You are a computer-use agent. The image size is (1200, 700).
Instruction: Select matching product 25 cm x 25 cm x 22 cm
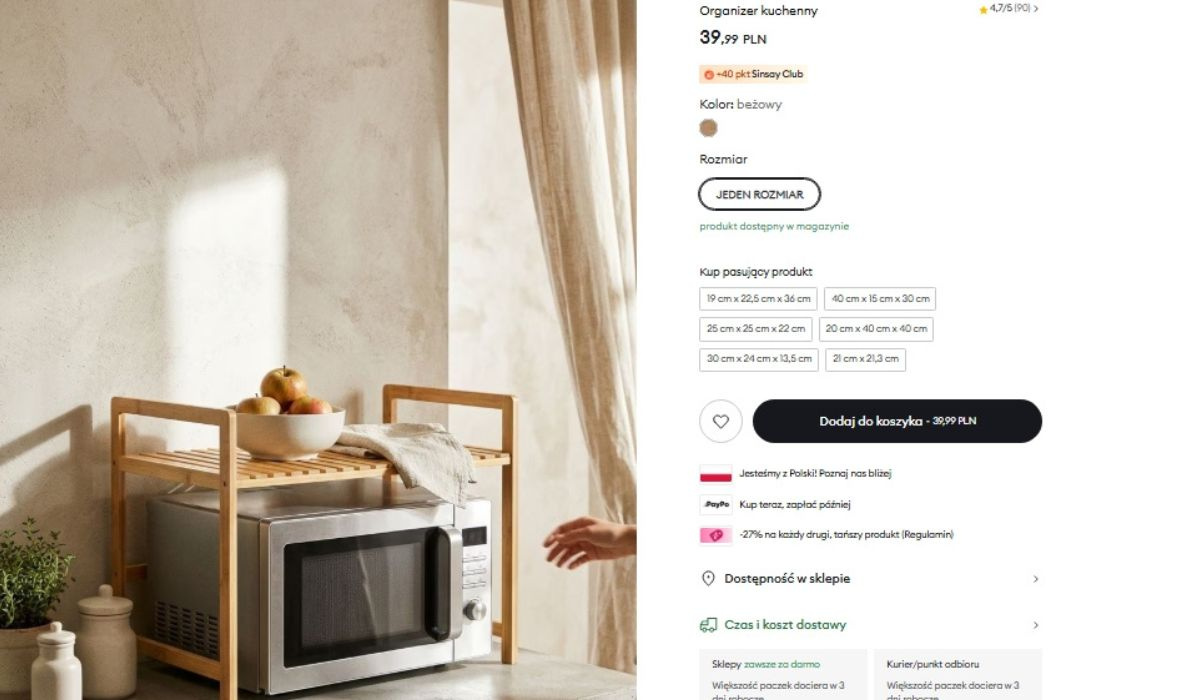click(755, 329)
